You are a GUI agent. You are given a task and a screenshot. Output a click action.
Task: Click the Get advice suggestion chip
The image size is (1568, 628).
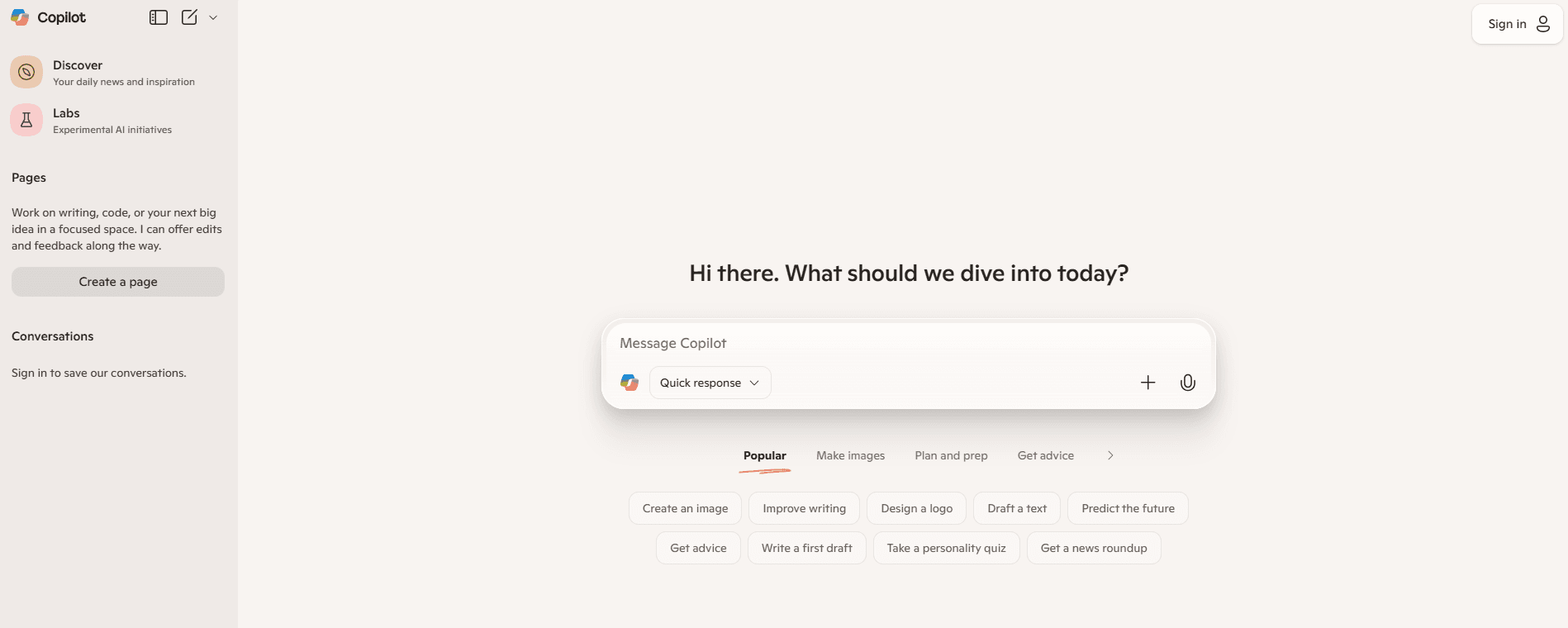(x=699, y=548)
